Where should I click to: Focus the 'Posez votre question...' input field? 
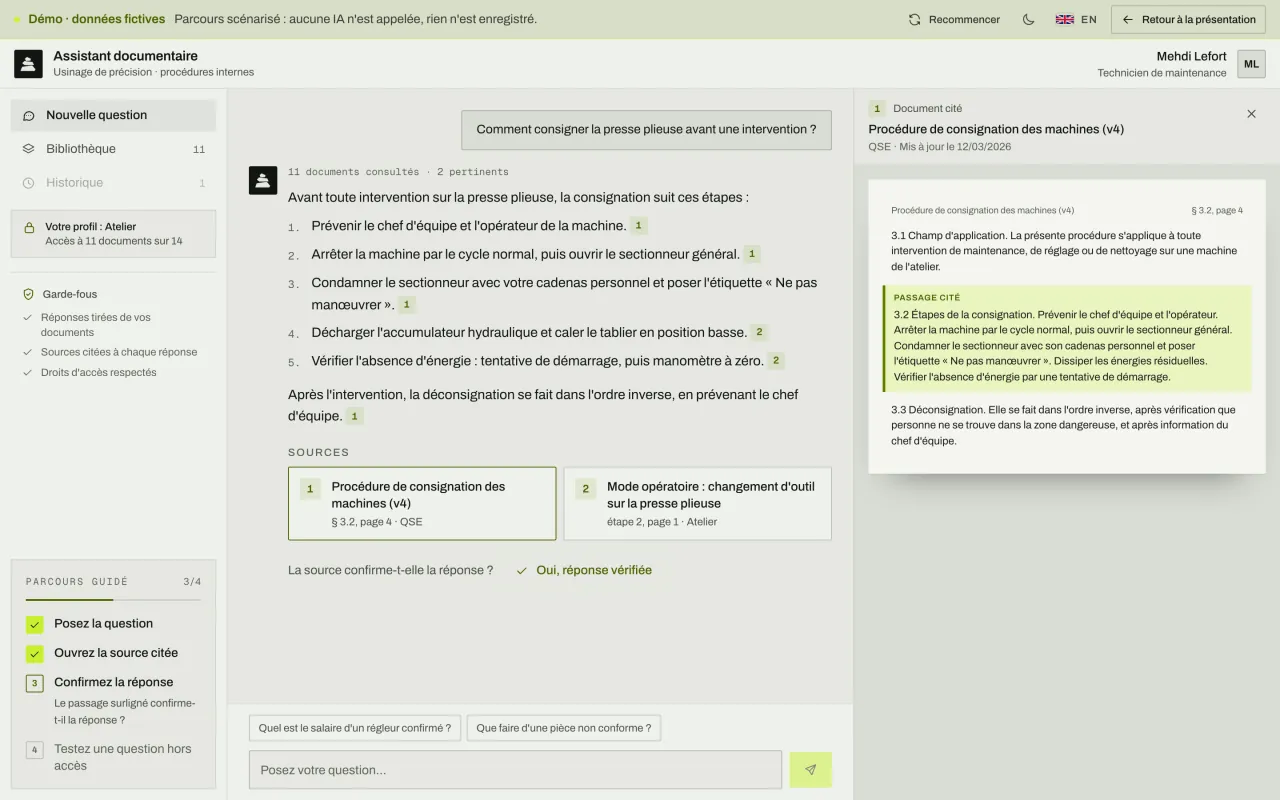(515, 770)
